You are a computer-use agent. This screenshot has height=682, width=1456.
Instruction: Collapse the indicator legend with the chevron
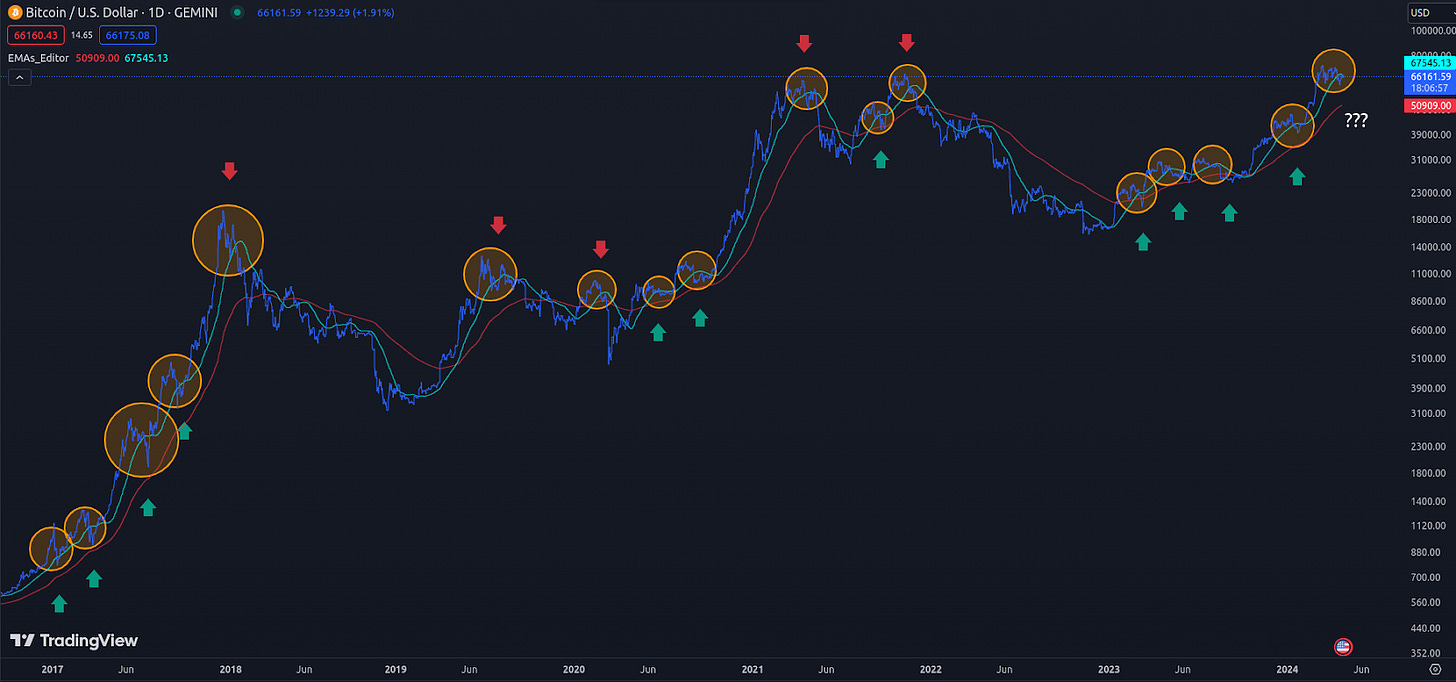coord(18,77)
